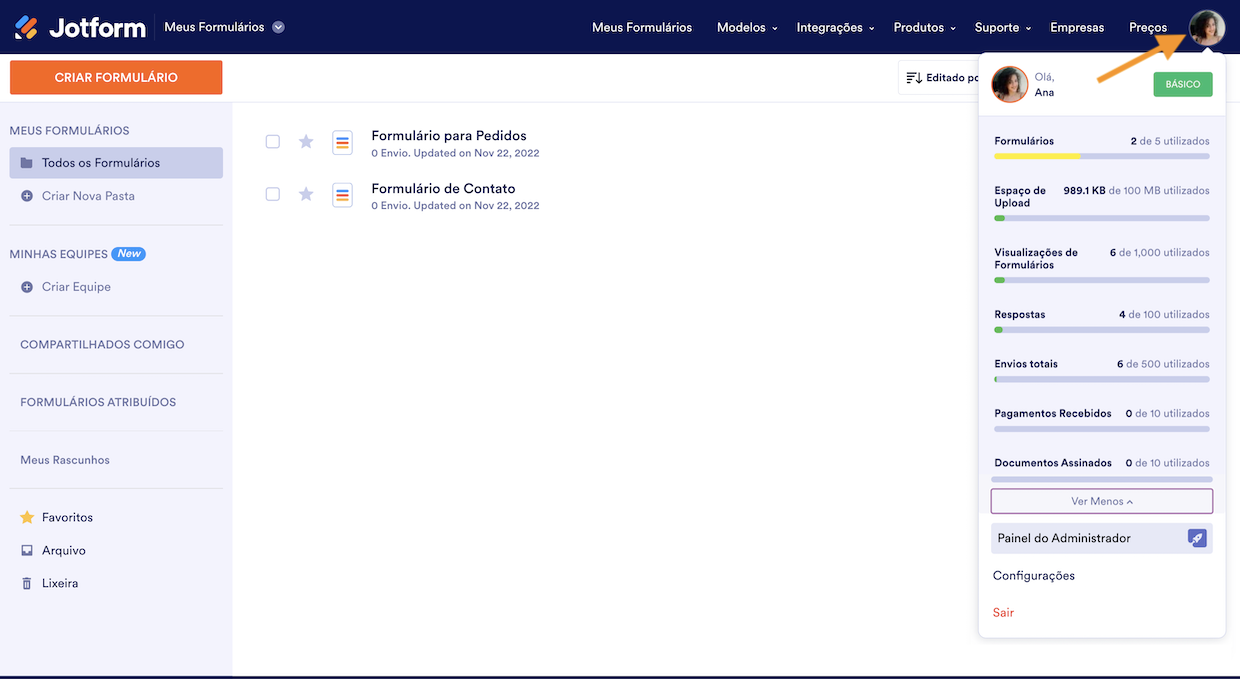Click plus icon next to Criar Equipe
Screen dimensions: 1240x679
point(27,287)
